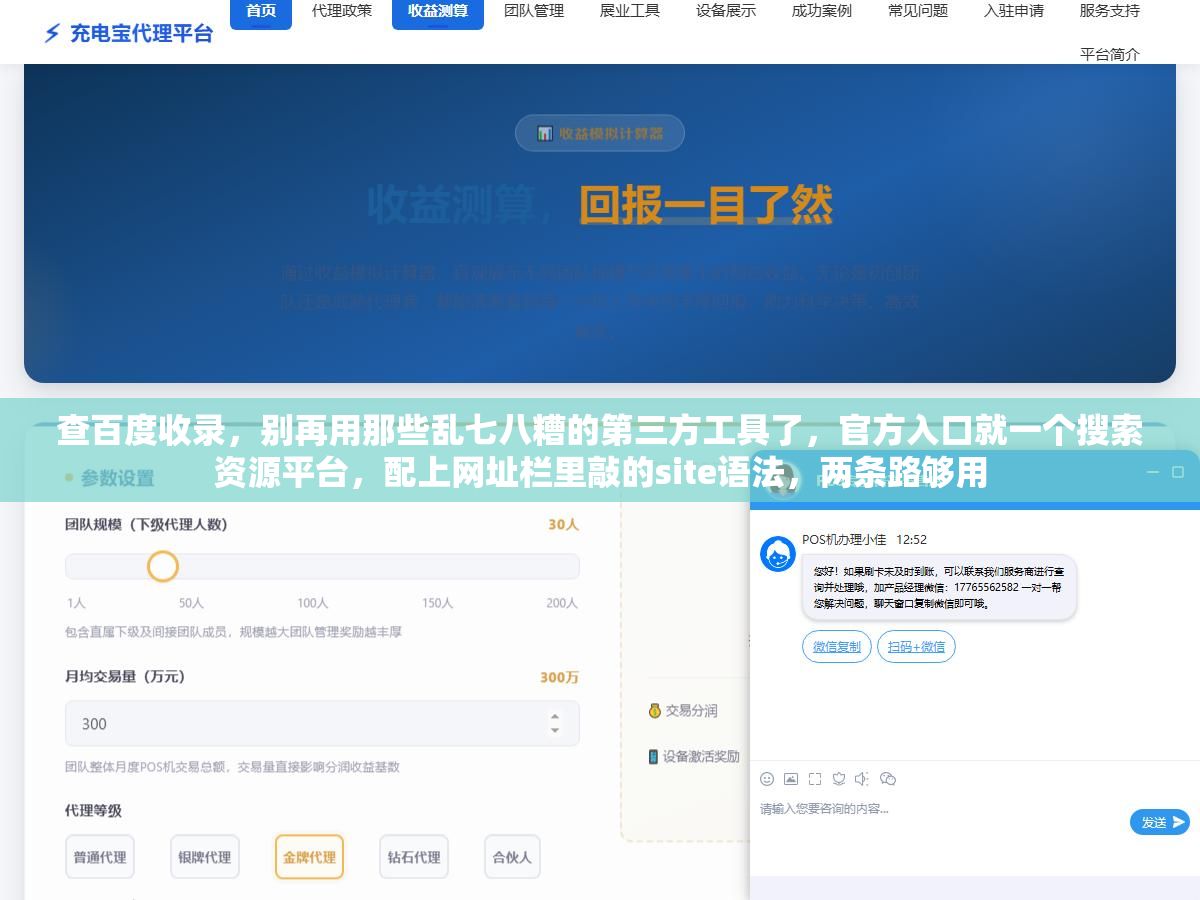Click the 团队规模（下级代理人数）label
Image resolution: width=1200 pixels, height=900 pixels.
coord(146,524)
